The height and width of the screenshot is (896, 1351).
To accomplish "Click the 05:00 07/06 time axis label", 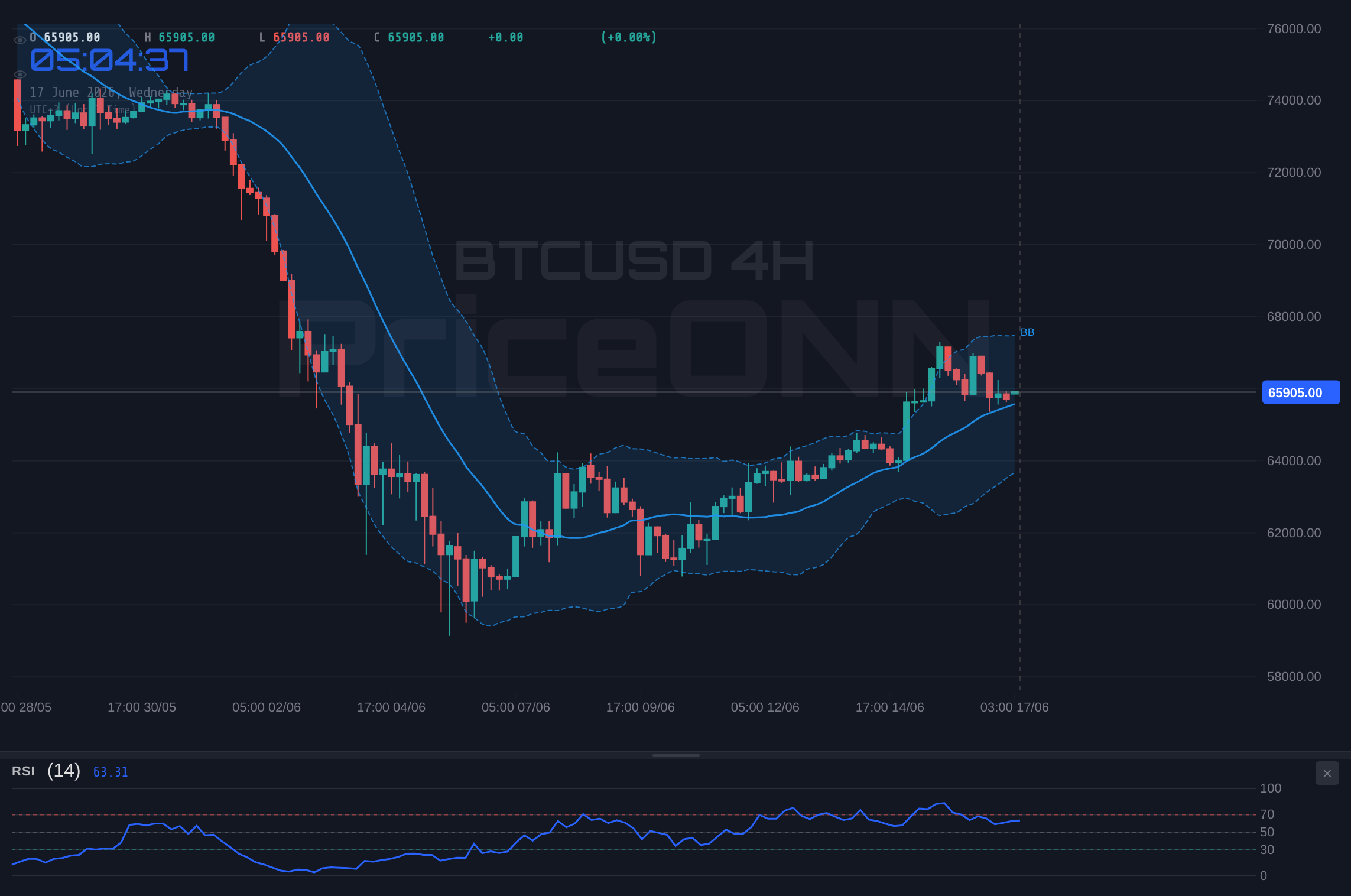I will coord(516,707).
